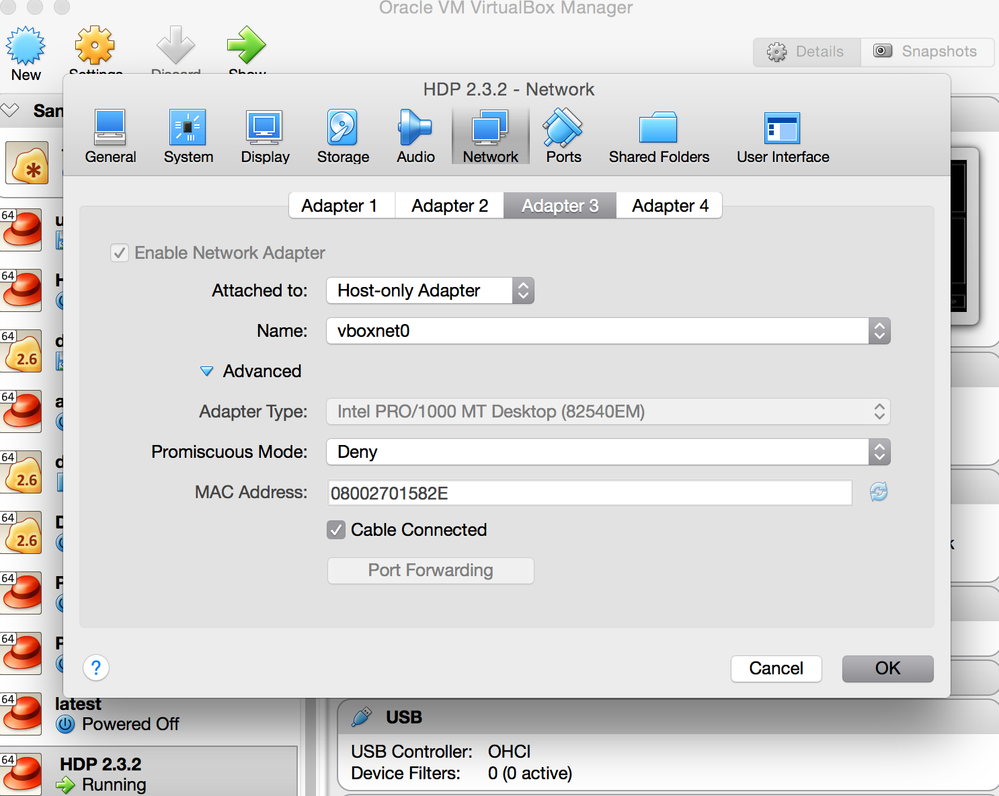Click the USB section plug icon
This screenshot has height=796, width=999.
[361, 716]
